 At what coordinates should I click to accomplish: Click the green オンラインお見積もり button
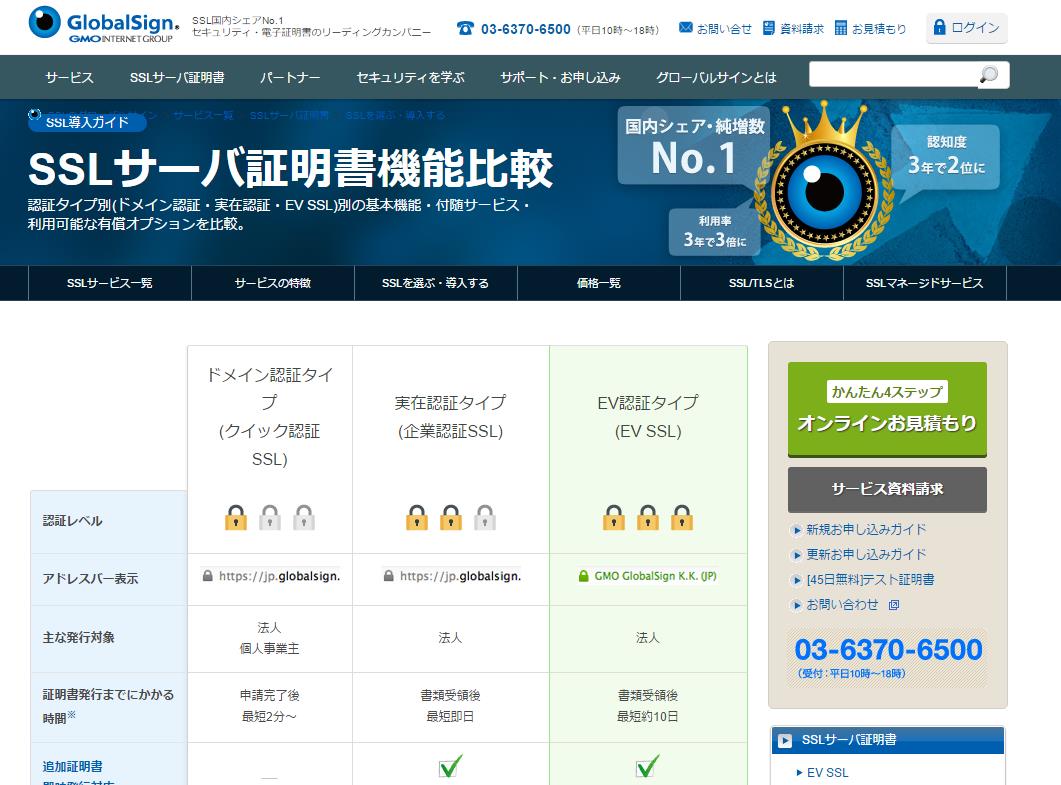[887, 409]
